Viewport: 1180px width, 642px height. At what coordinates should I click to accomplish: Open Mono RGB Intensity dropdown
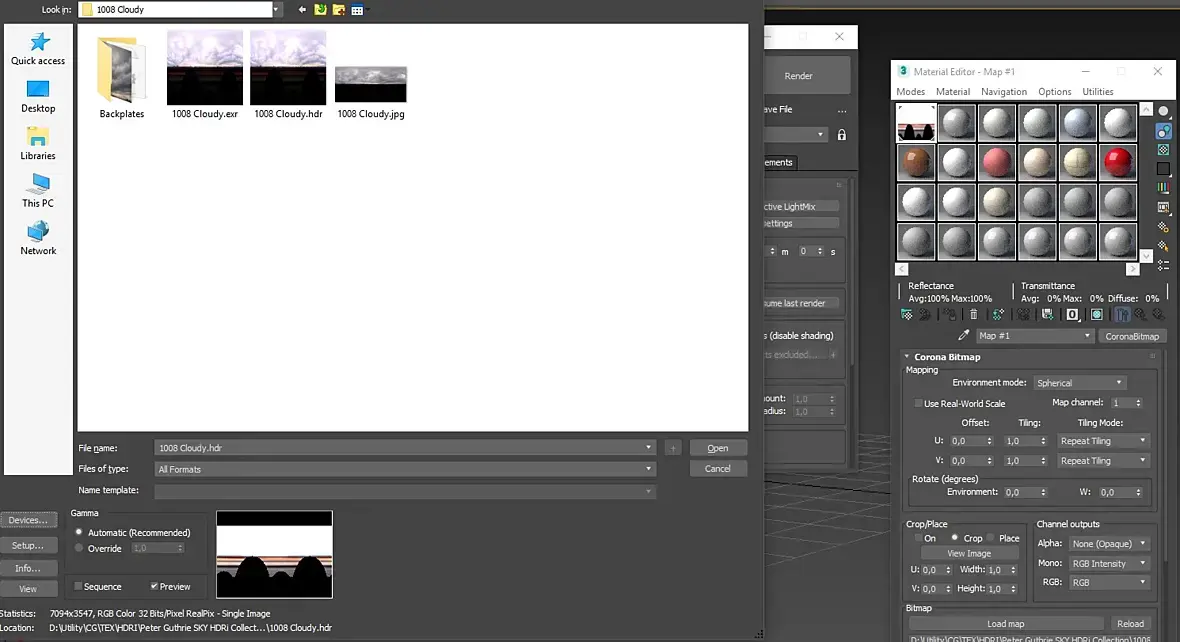(x=1109, y=563)
